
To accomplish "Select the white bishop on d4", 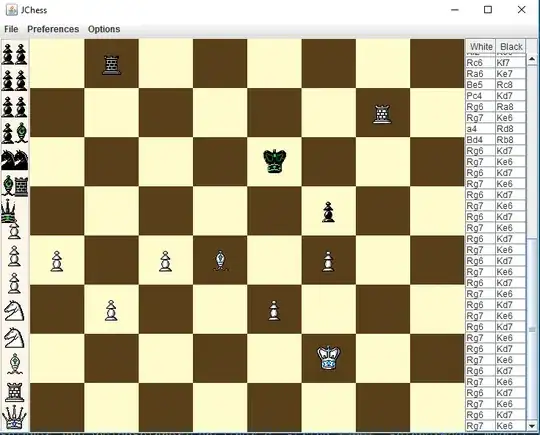I will pos(220,261).
